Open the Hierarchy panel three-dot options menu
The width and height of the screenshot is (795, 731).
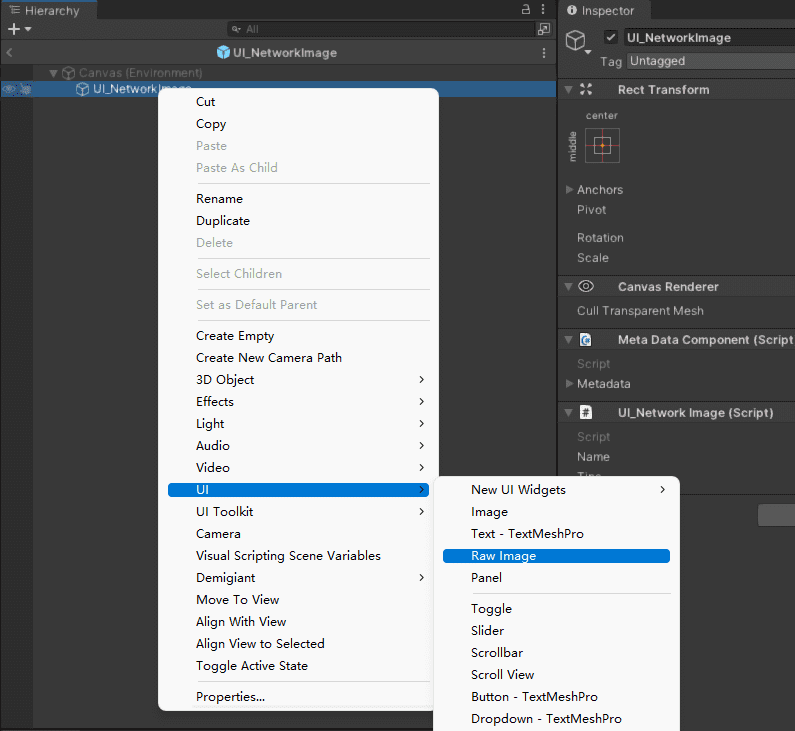[x=543, y=9]
